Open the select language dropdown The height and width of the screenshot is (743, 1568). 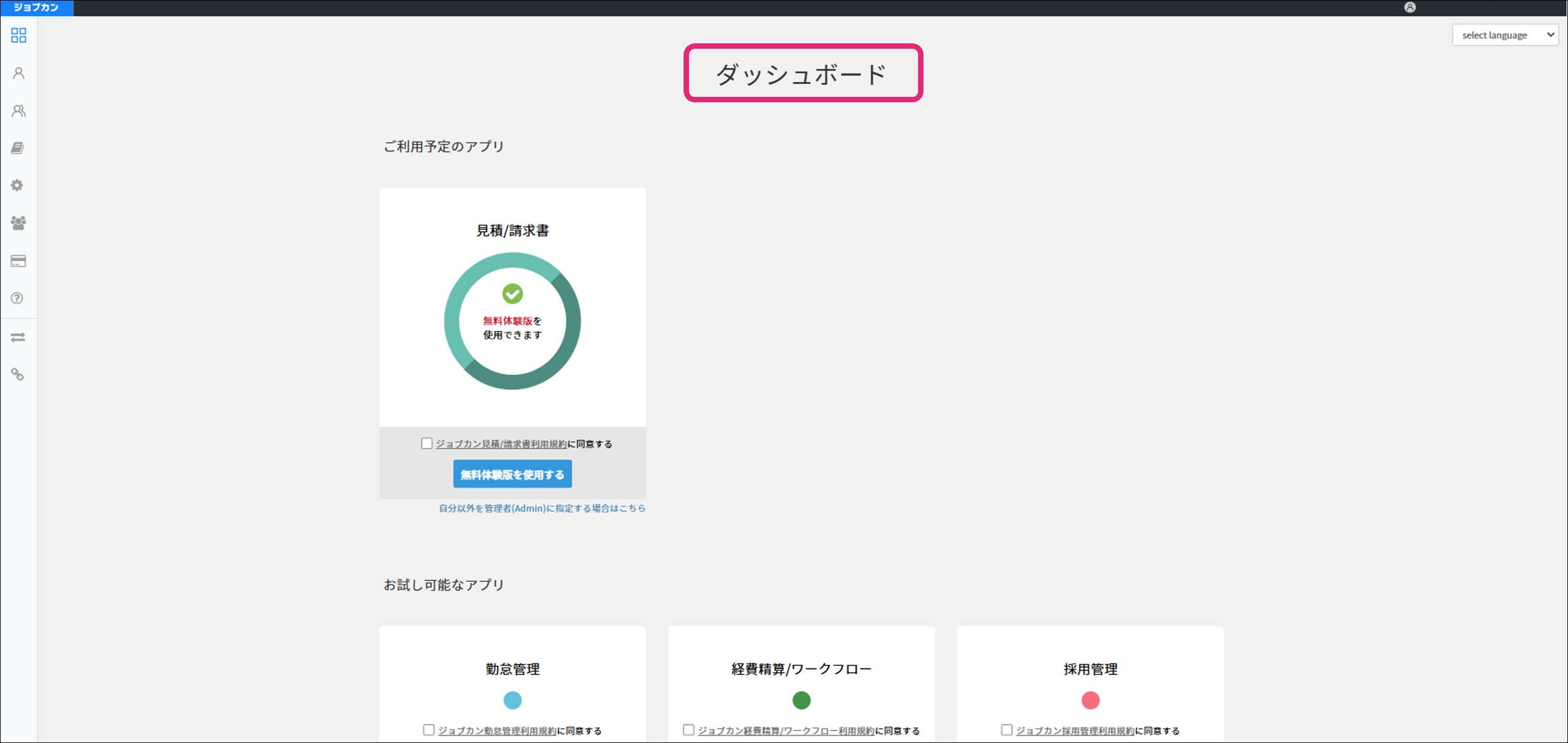(x=1505, y=35)
